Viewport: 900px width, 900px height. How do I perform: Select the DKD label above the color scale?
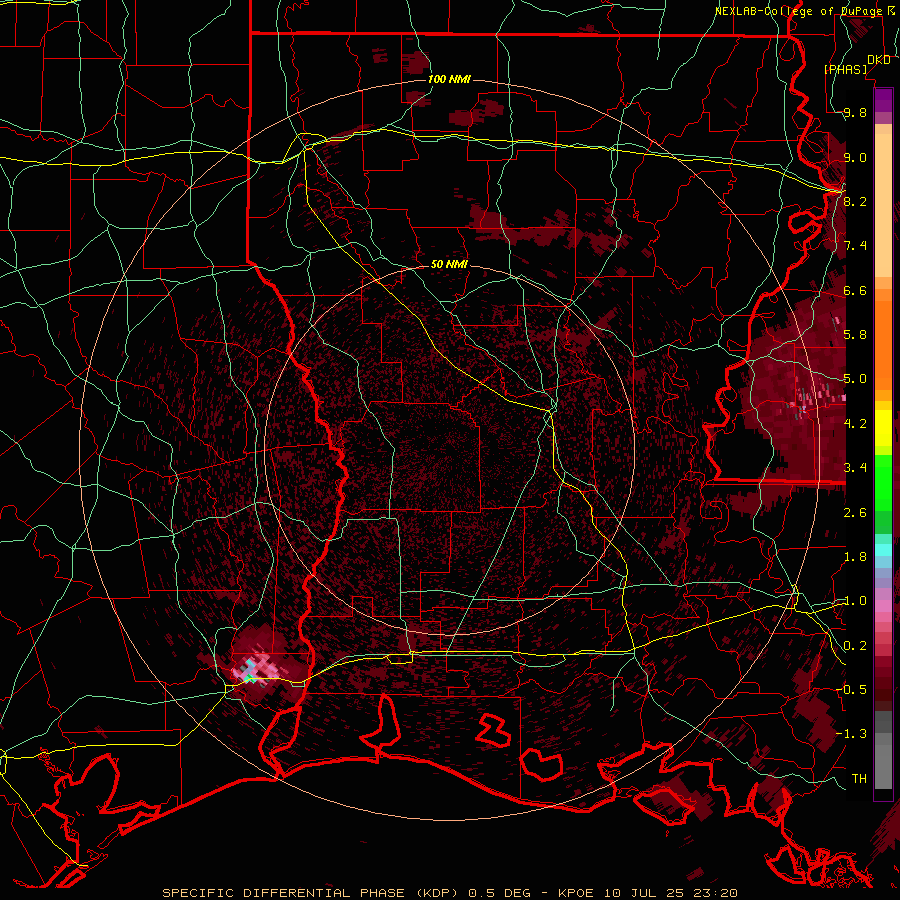(879, 60)
